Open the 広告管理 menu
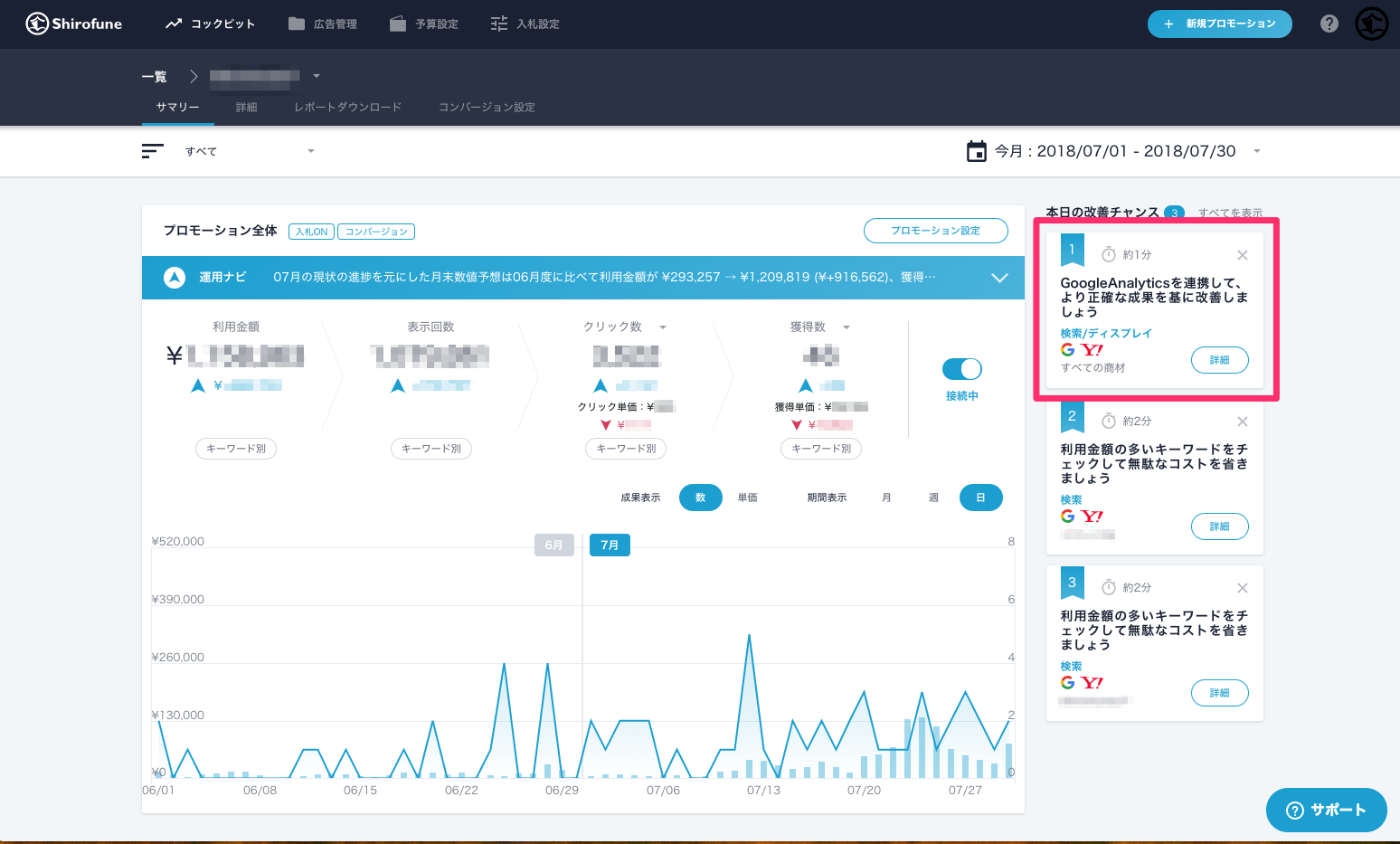This screenshot has width=1400, height=844. [323, 24]
